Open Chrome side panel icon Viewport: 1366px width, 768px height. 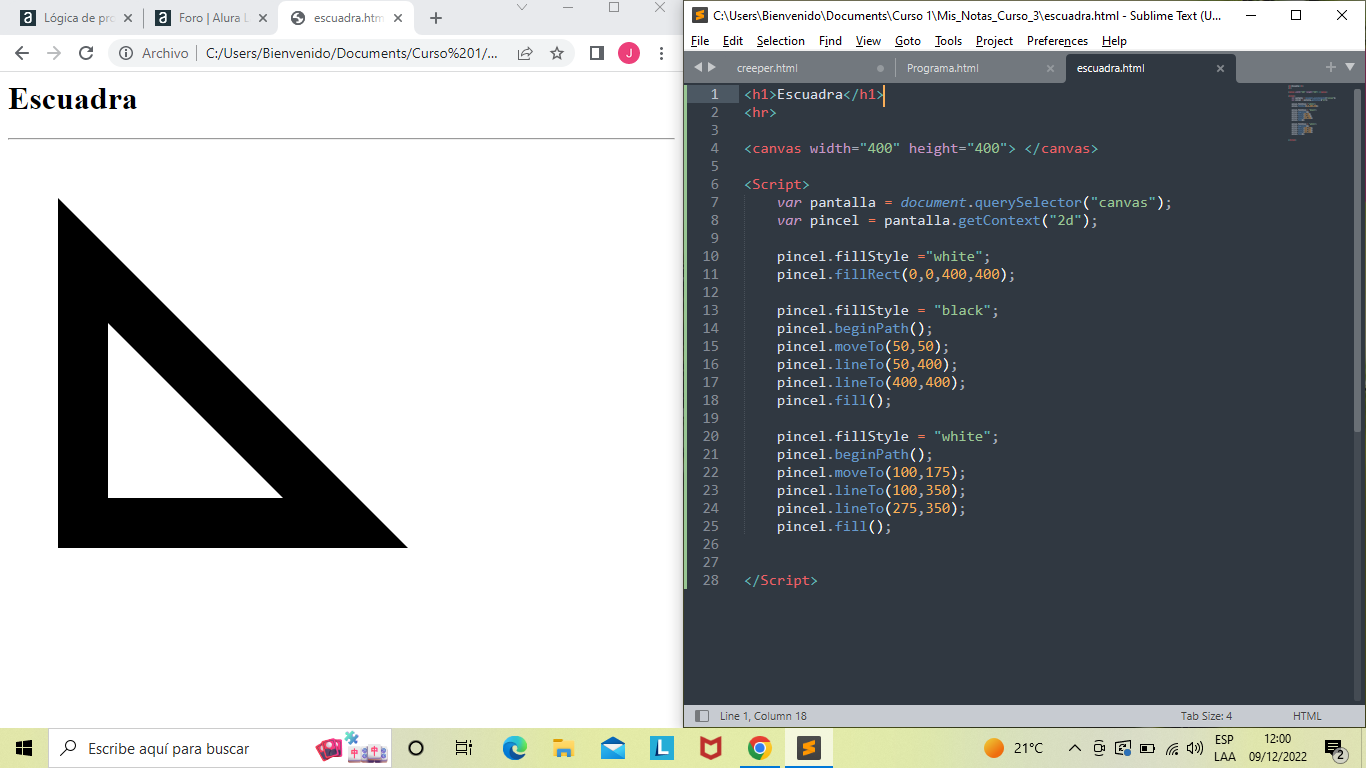(x=597, y=53)
